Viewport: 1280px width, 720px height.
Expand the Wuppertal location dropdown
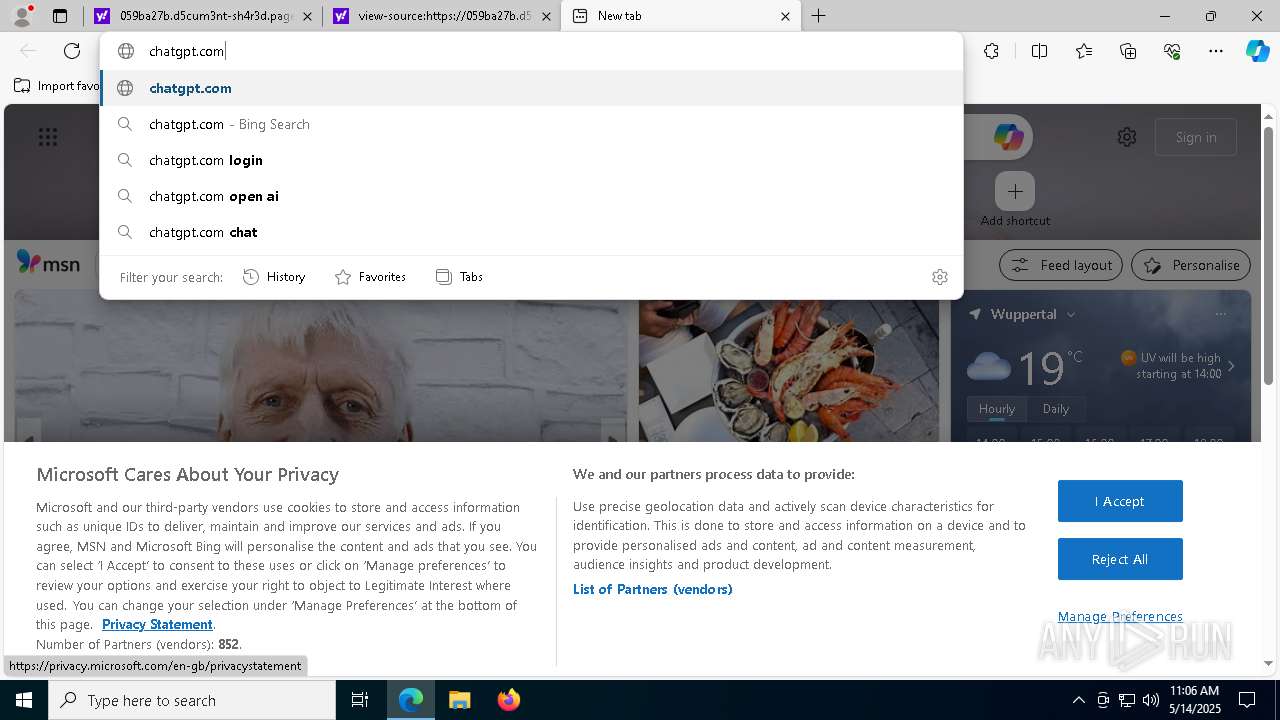click(x=1071, y=314)
